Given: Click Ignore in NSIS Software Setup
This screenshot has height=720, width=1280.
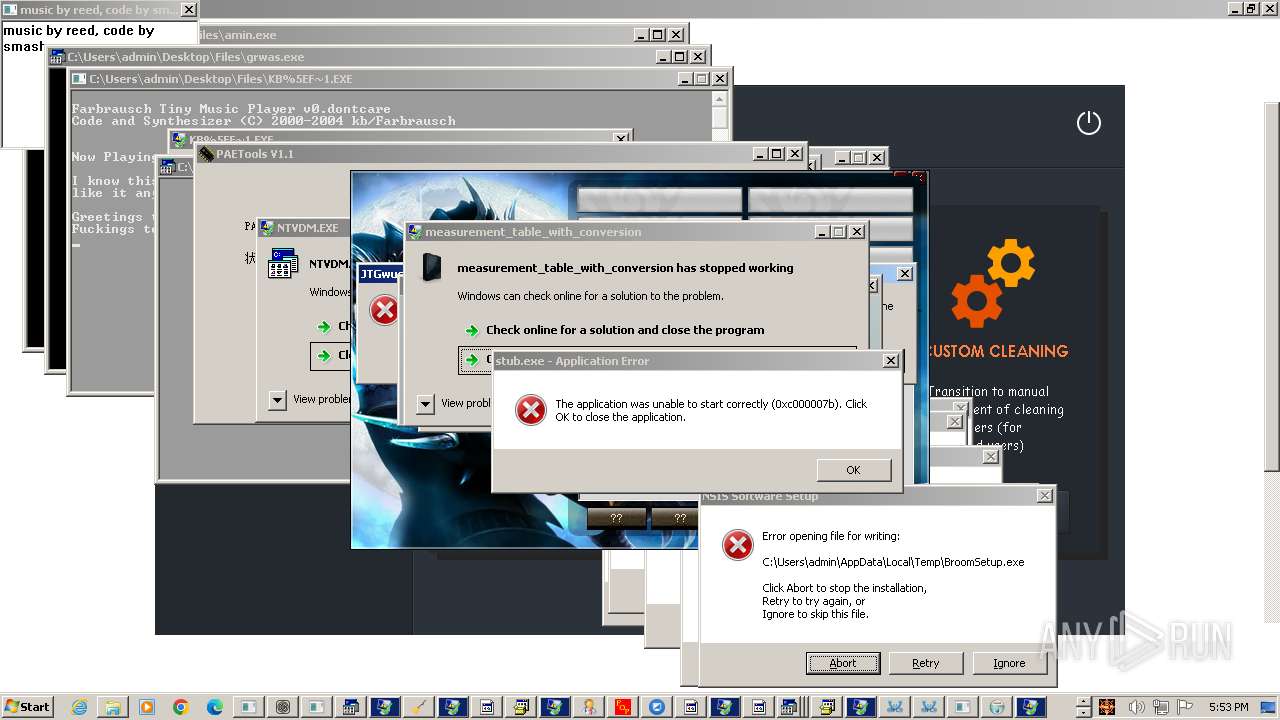Looking at the screenshot, I should click(x=1009, y=663).
